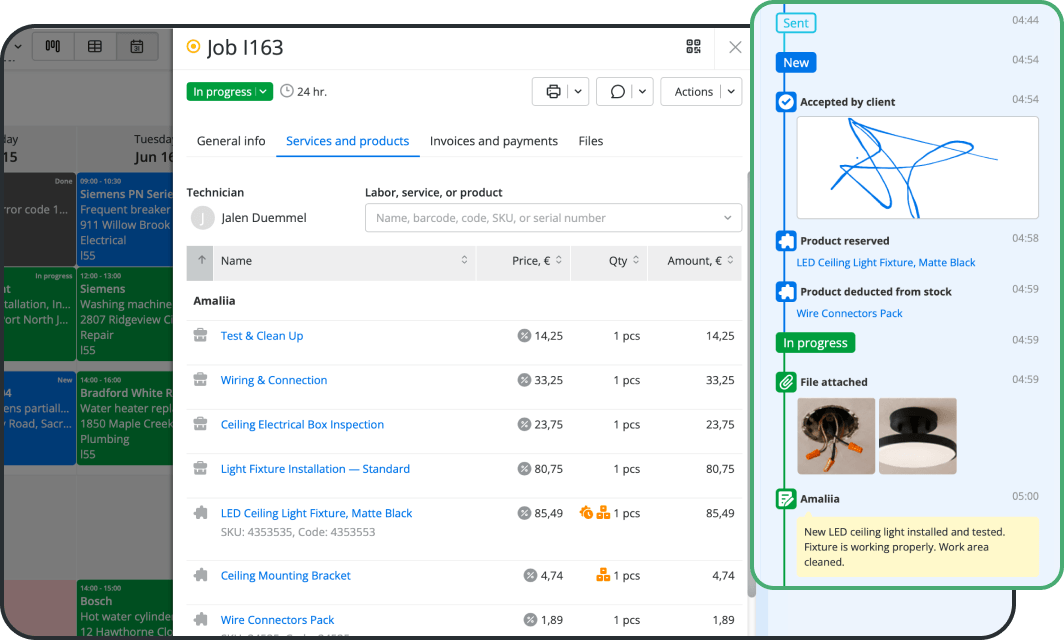Click discount icon next to price 80,75

[524, 468]
